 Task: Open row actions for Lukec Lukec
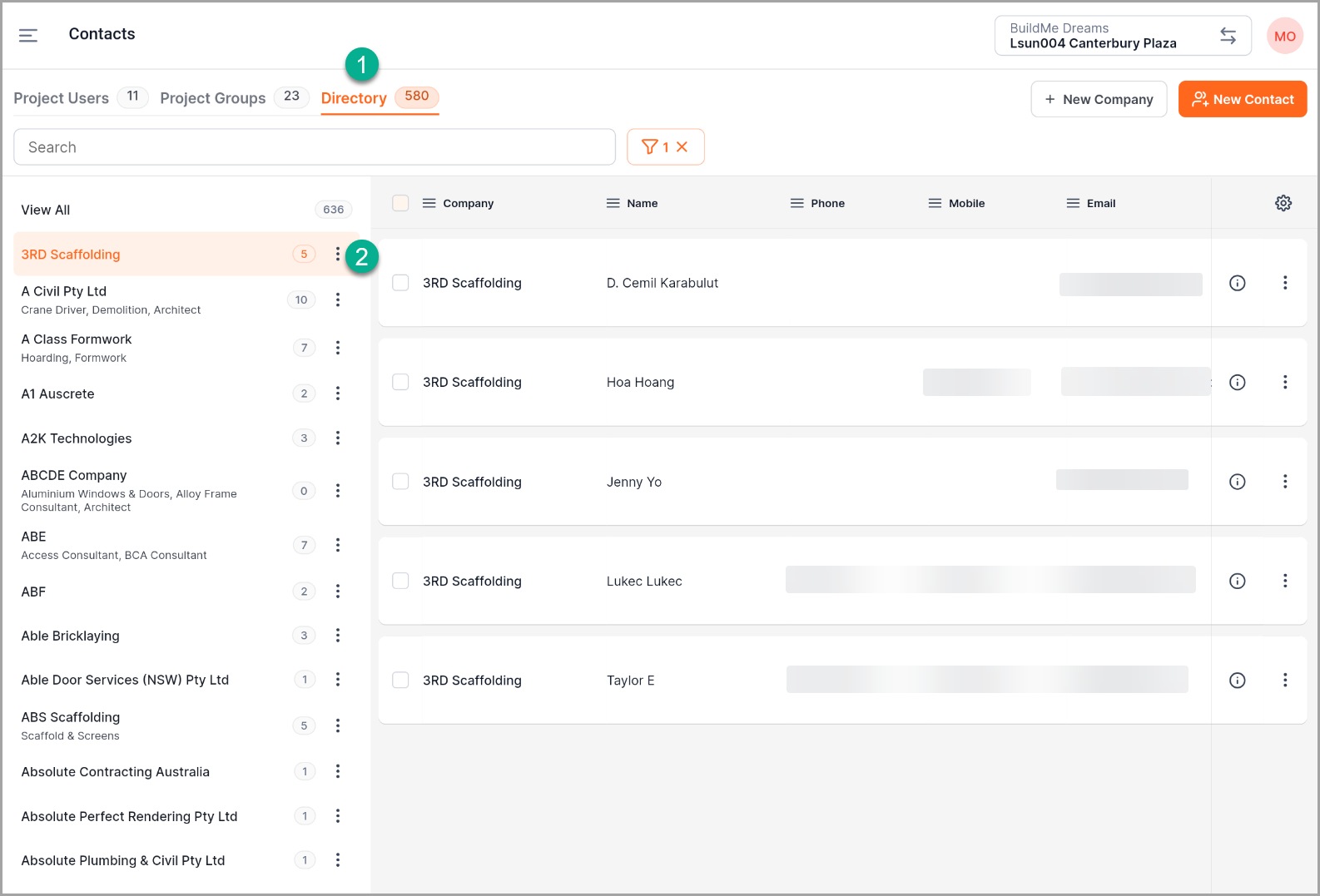[1285, 581]
